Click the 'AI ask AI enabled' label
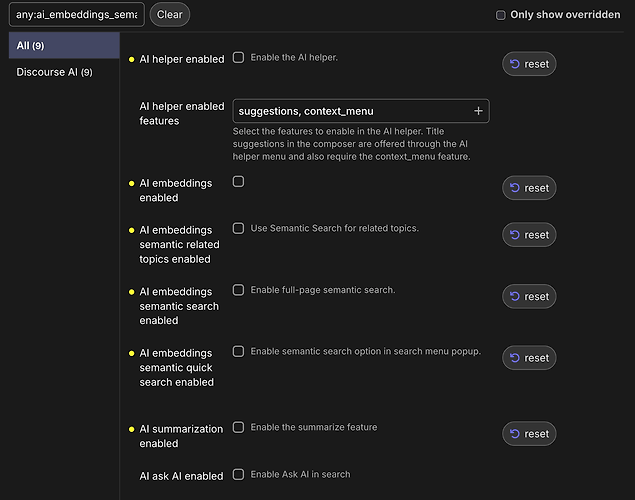Viewport: 635px width, 500px height. click(181, 476)
